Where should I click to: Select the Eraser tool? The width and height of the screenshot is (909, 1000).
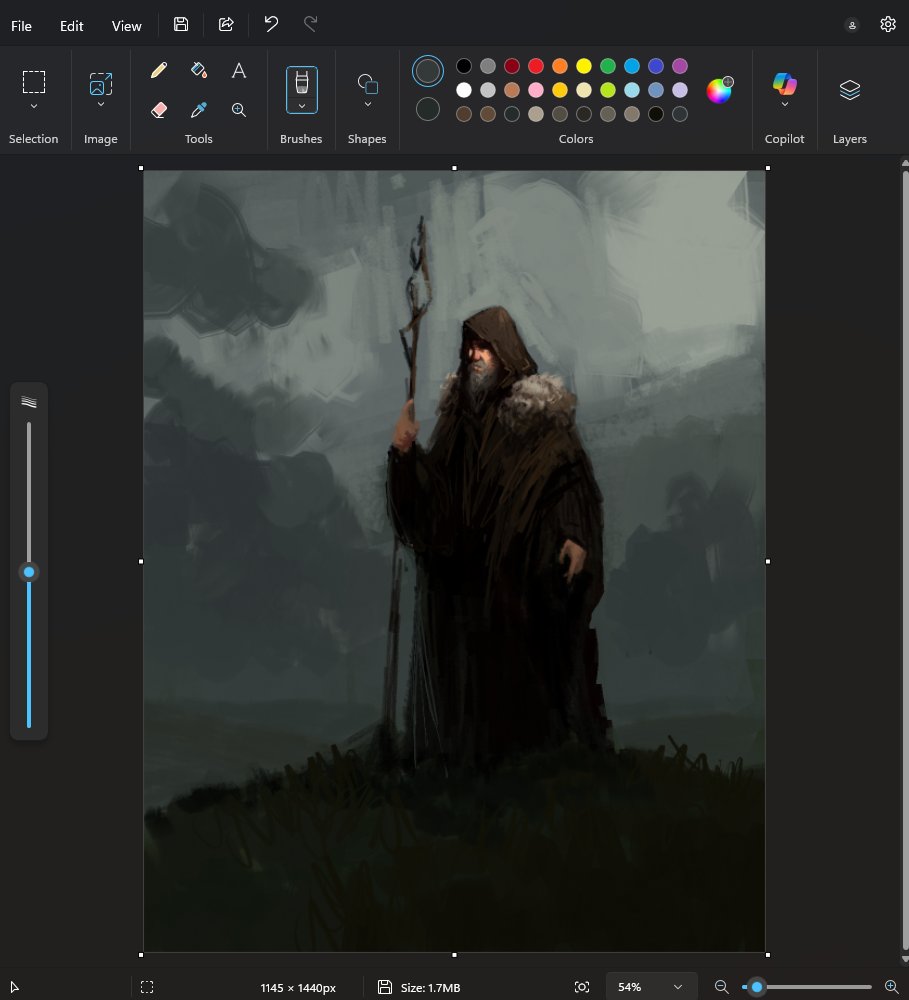click(x=159, y=110)
